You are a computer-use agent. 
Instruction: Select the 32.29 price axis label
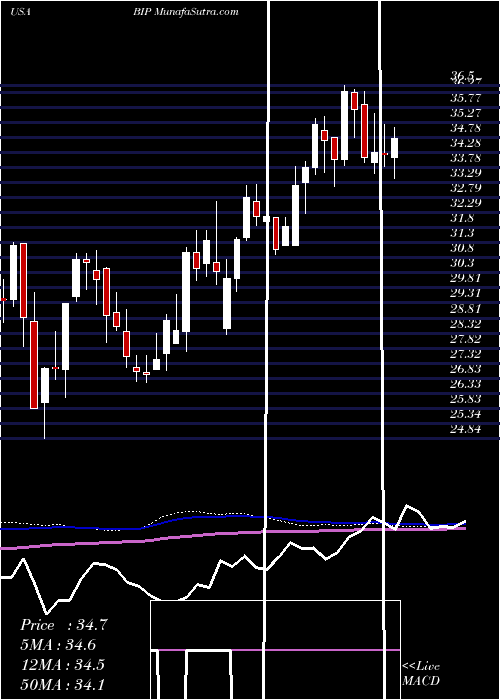466,203
